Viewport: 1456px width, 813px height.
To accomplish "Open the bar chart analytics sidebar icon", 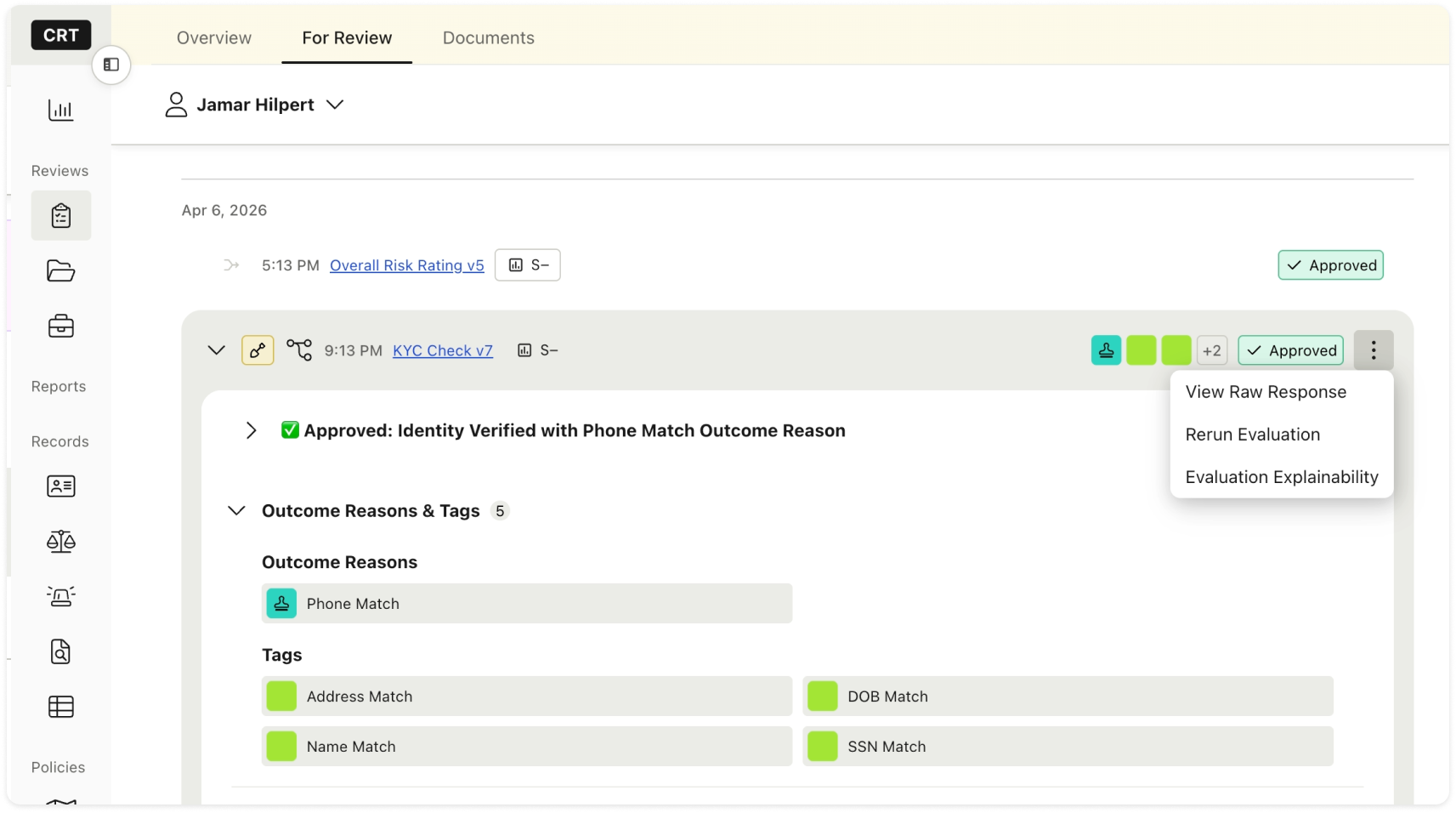I will (61, 110).
